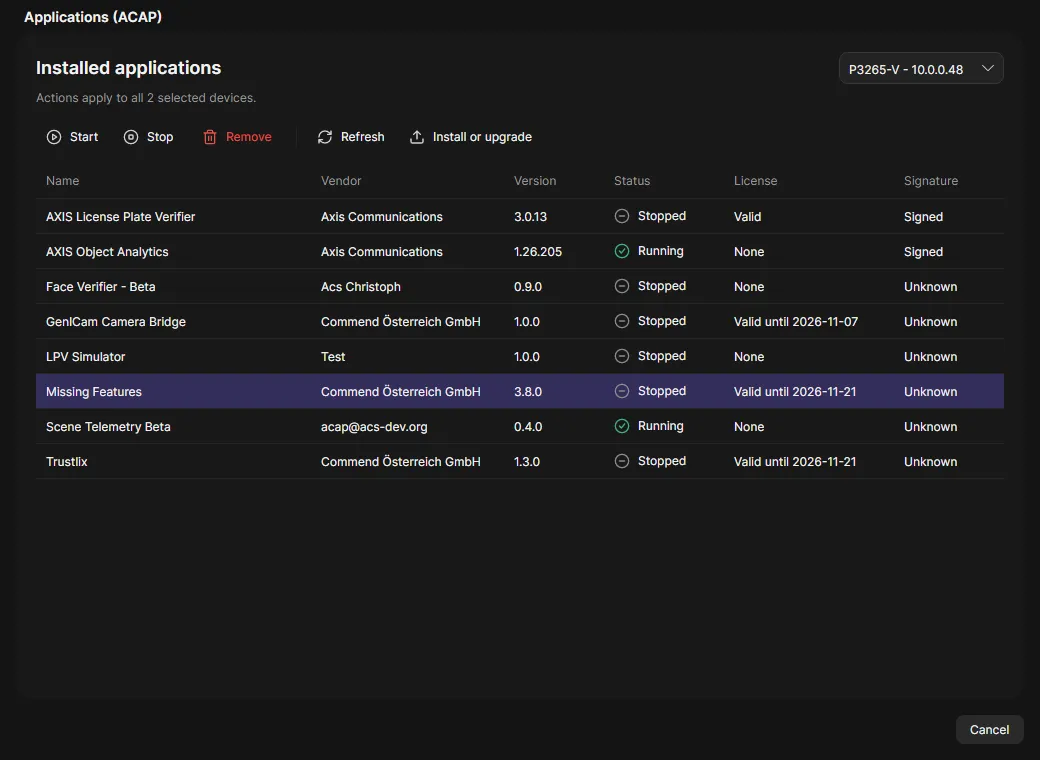The height and width of the screenshot is (760, 1040).
Task: Sort by the Version column header
Action: pyautogui.click(x=535, y=181)
